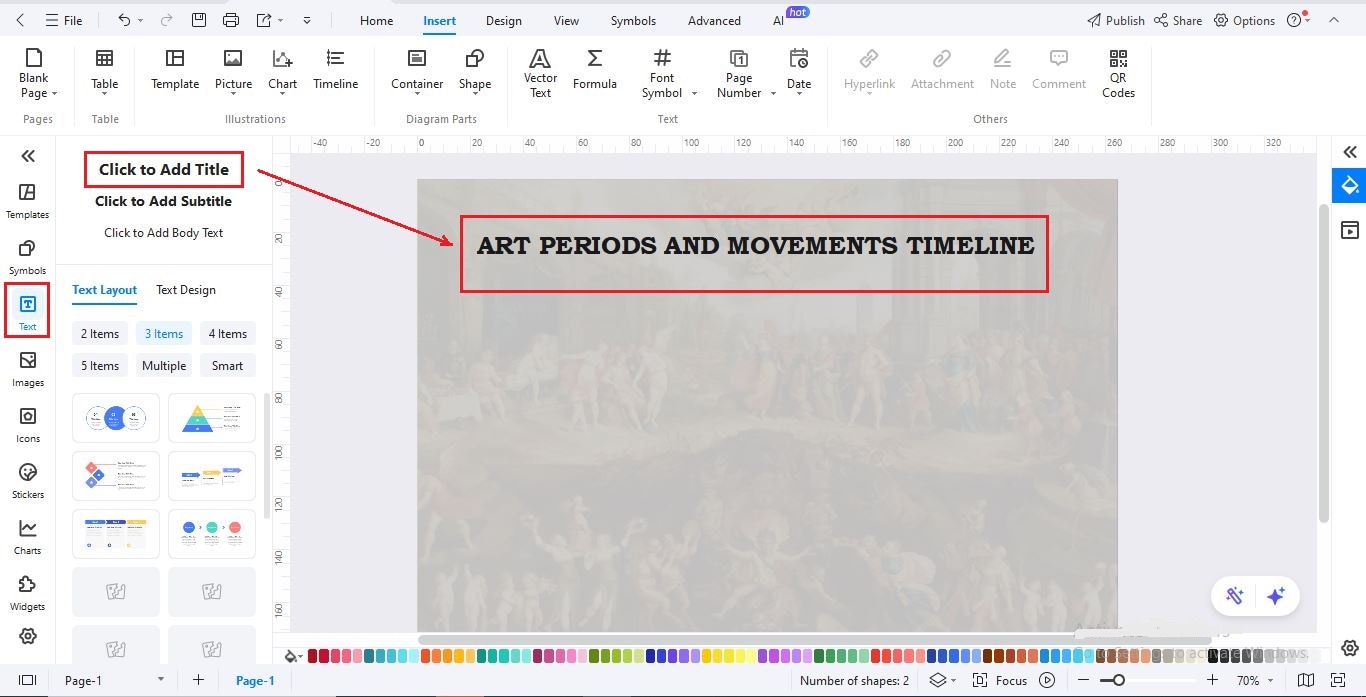Screen dimensions: 1366x697
Task: Filter layouts by 2 Items
Action: coord(100,334)
